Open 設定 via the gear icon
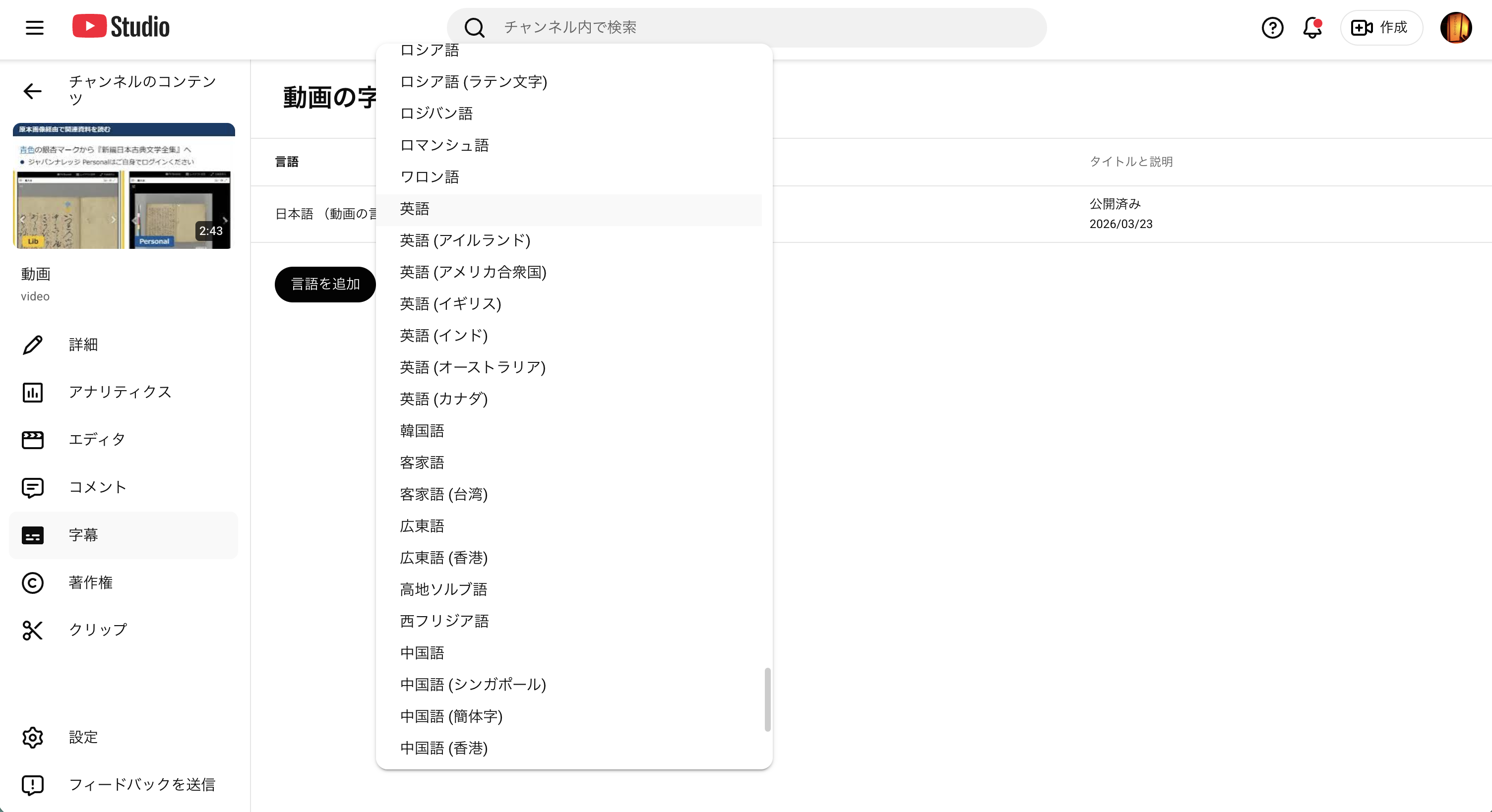 coord(33,737)
